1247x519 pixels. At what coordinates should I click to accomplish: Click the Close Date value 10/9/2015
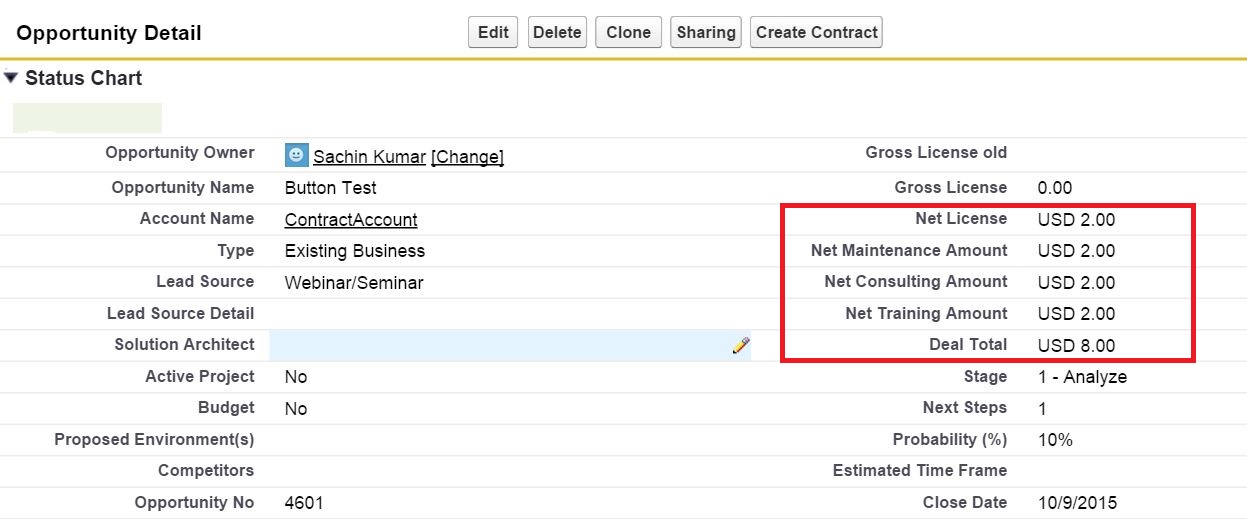(1077, 503)
